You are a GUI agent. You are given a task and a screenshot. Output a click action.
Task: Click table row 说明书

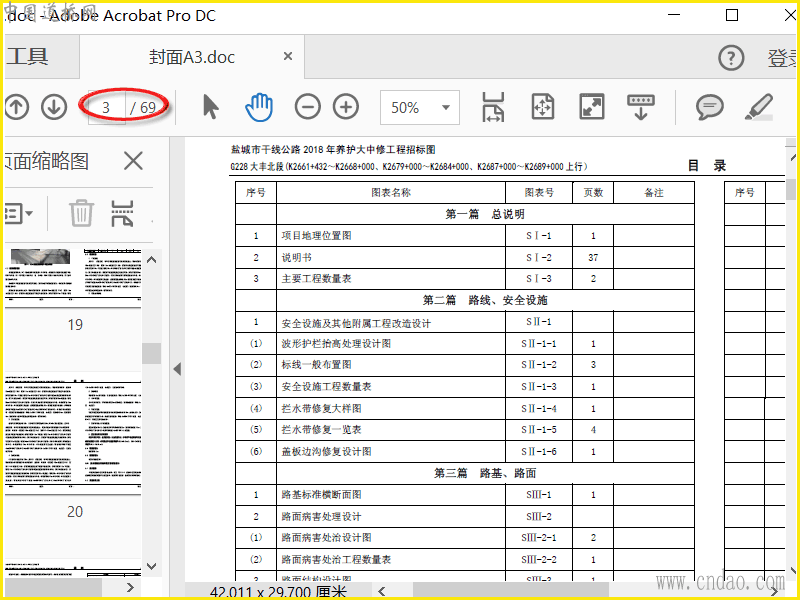465,258
